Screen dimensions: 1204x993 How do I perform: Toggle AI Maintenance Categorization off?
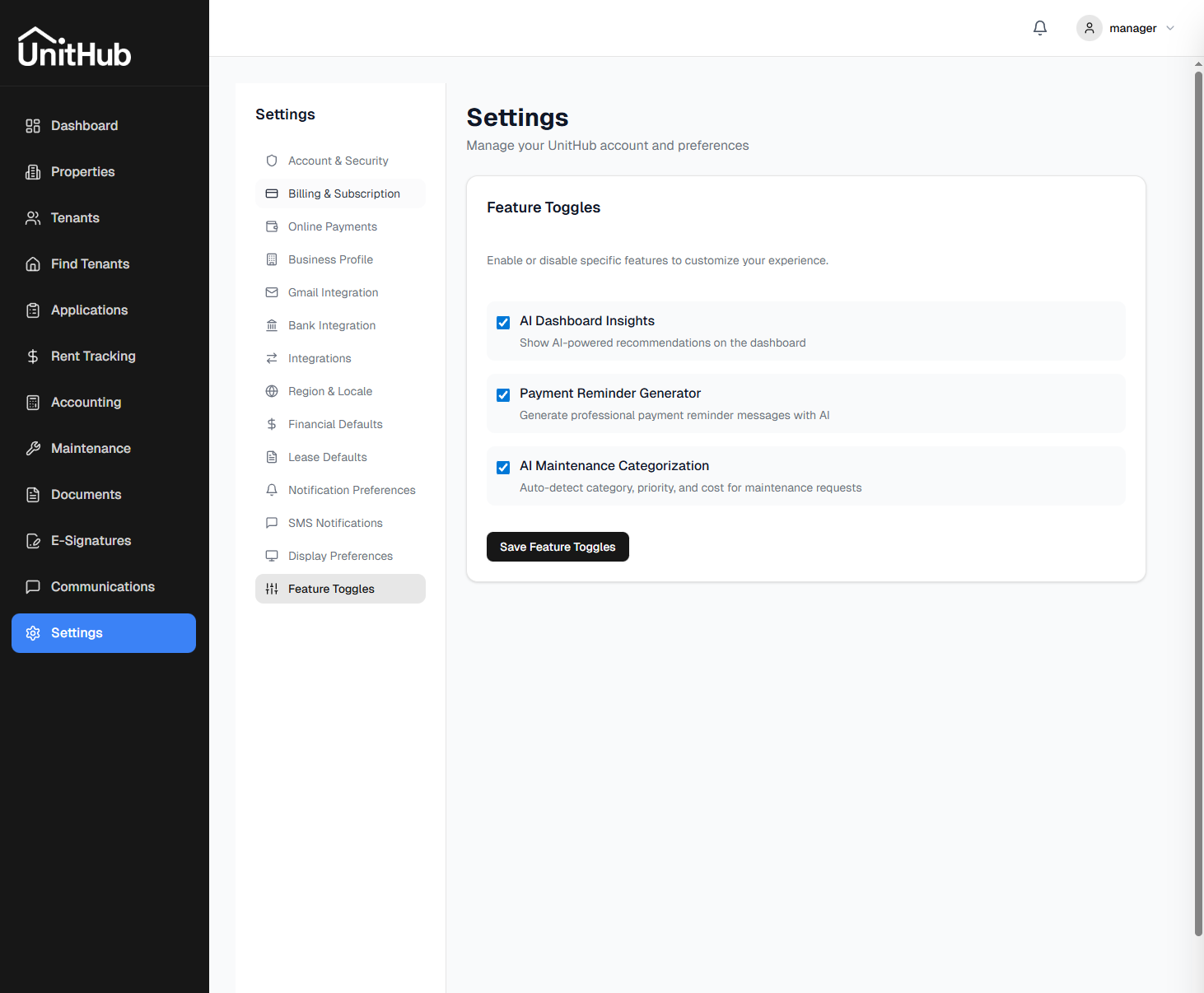(503, 467)
